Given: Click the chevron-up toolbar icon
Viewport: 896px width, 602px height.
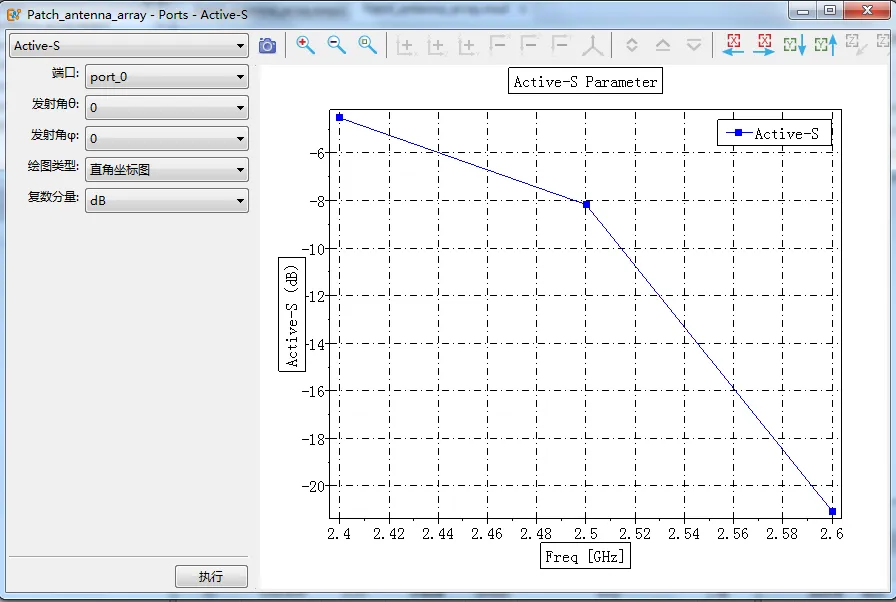Looking at the screenshot, I should pos(662,46).
